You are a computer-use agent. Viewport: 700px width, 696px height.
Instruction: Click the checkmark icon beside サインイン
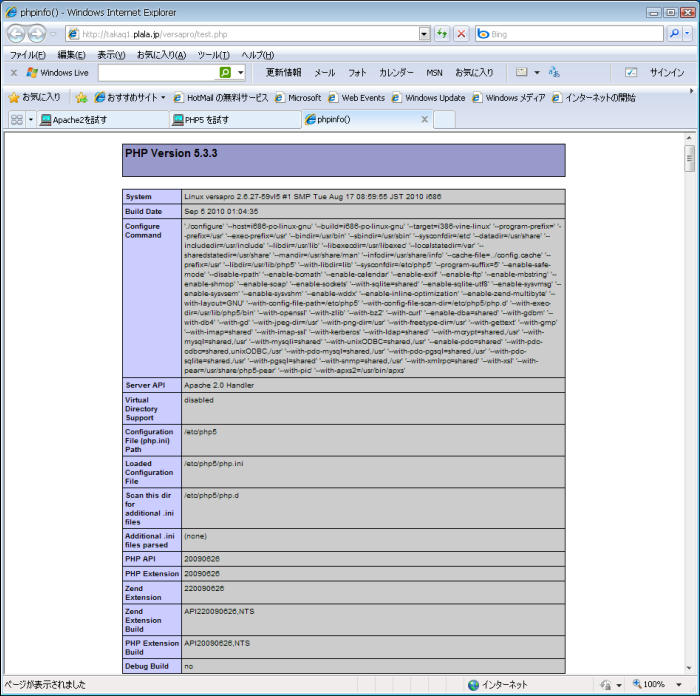pyautogui.click(x=631, y=72)
